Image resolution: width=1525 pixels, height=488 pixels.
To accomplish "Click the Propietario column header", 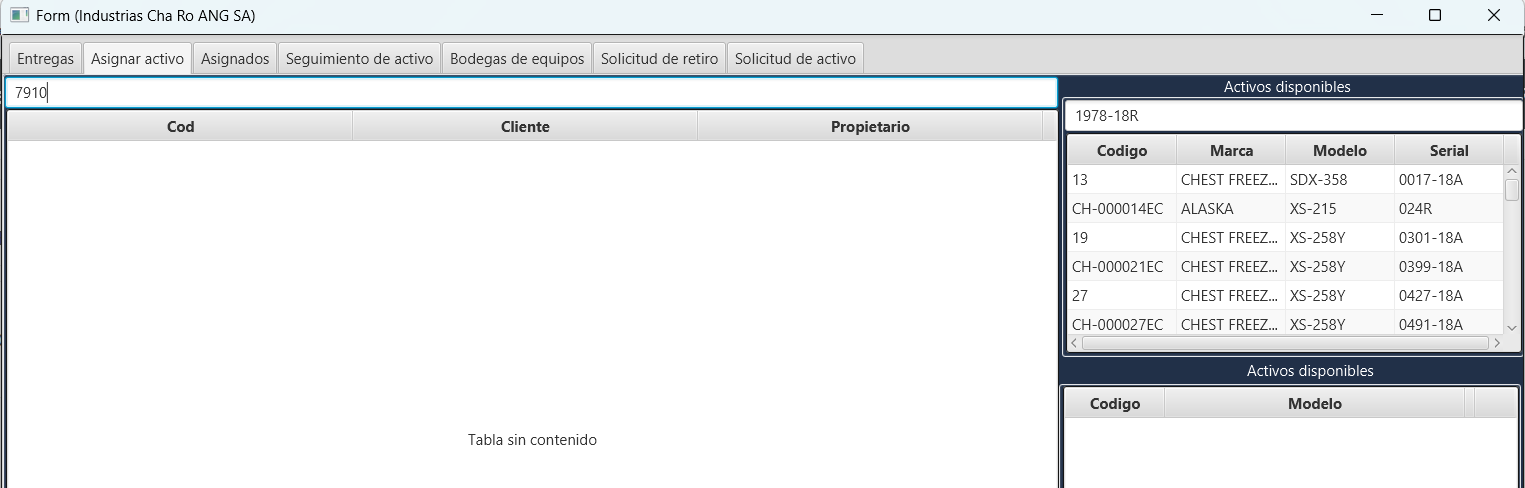I will coord(870,126).
